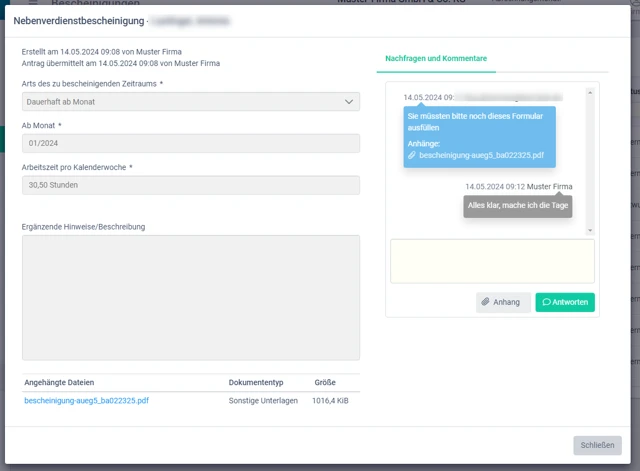The image size is (640, 471).
Task: Click the chevron arrow on Dauerhaft ab Monat
Action: [x=349, y=102]
